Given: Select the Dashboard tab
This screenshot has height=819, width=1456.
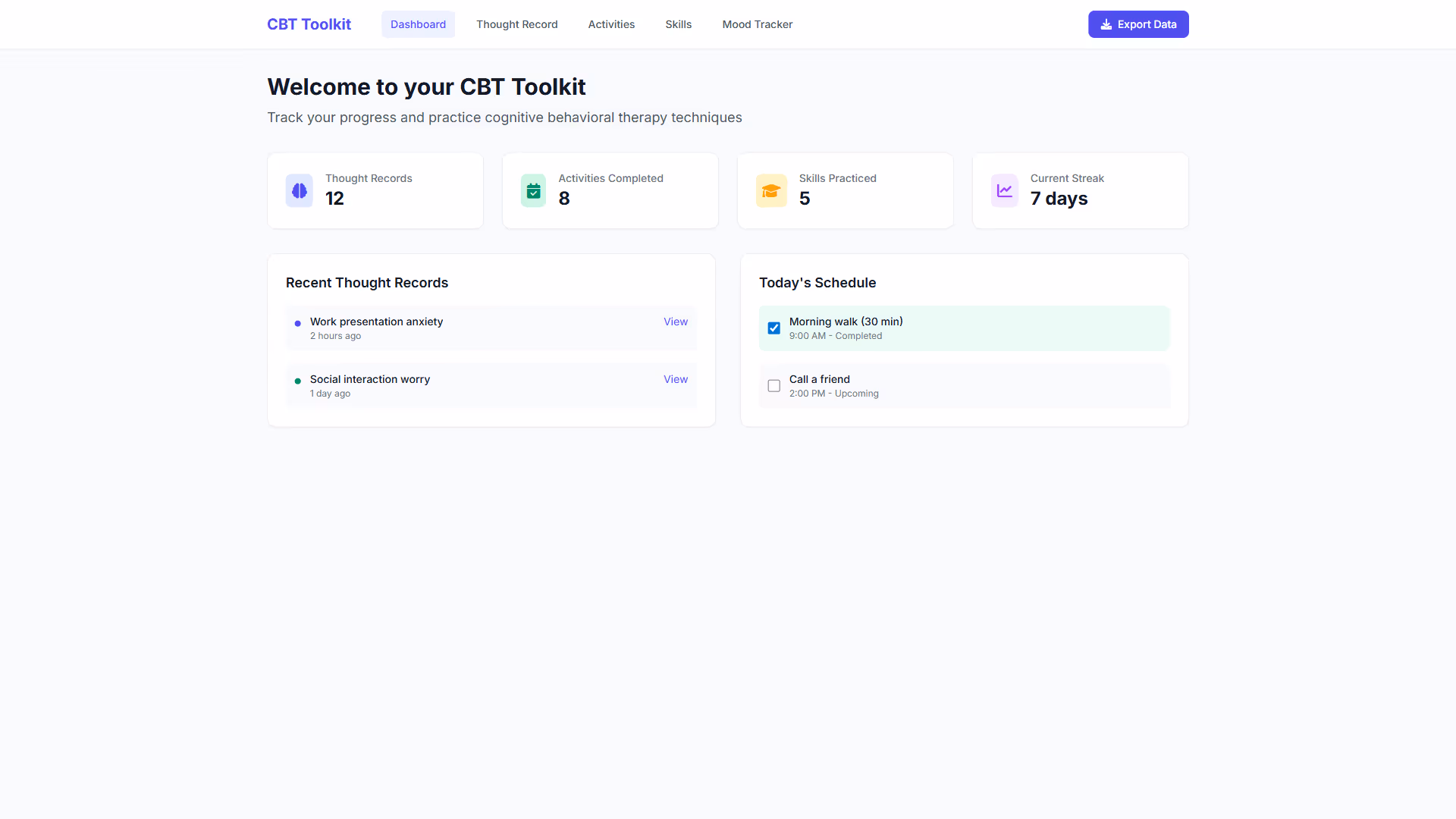Looking at the screenshot, I should pyautogui.click(x=418, y=24).
